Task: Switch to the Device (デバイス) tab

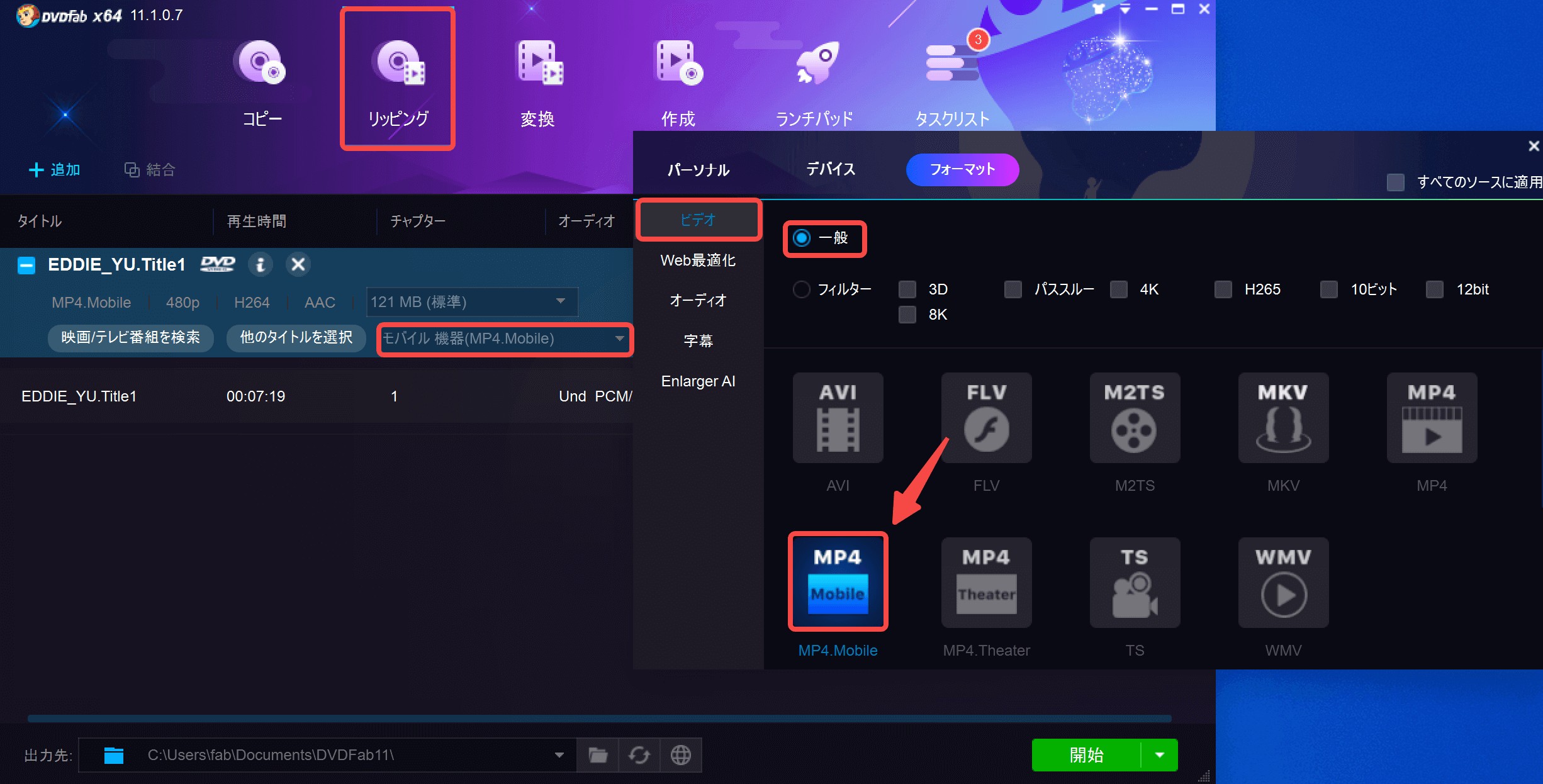Action: 831,169
